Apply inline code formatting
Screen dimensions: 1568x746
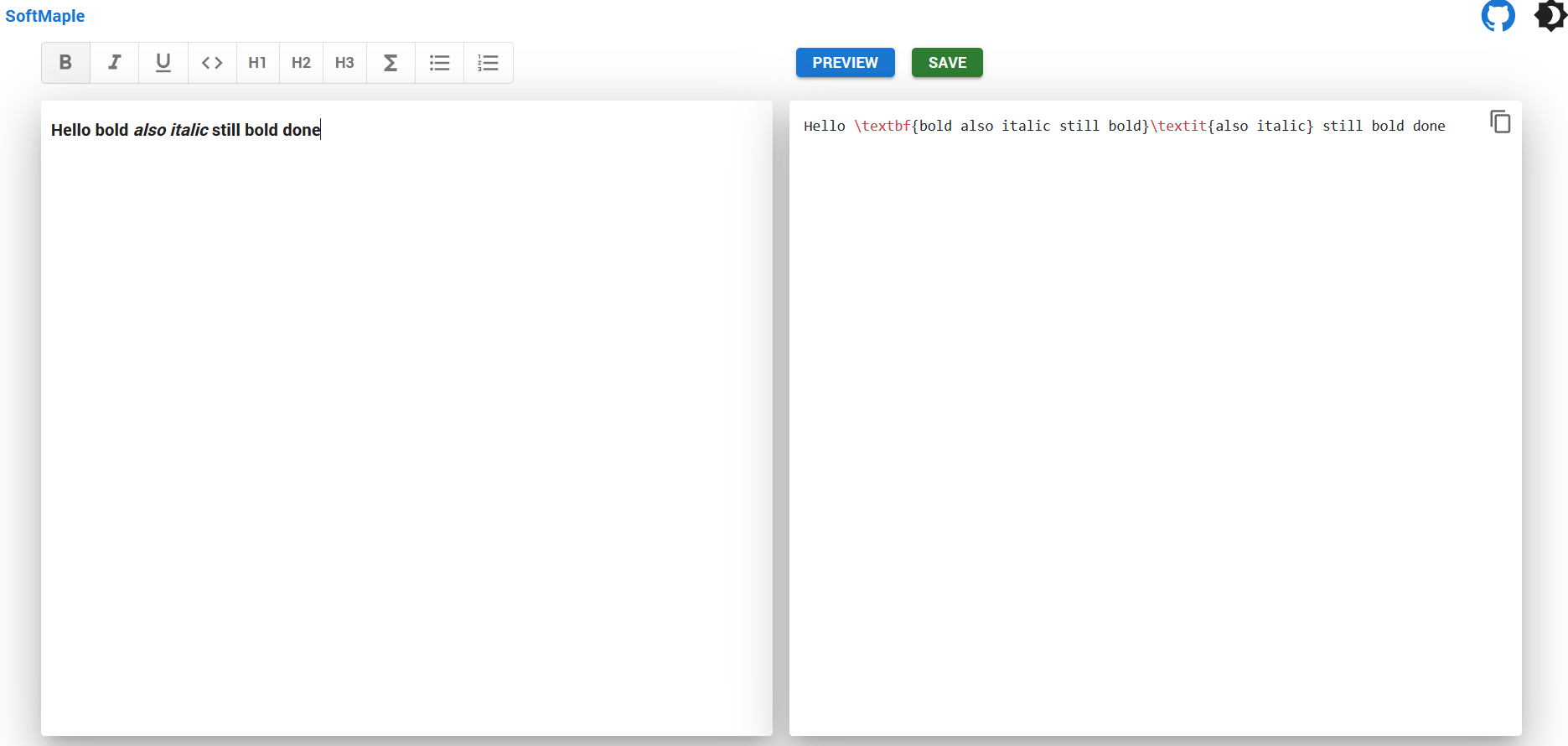(x=212, y=63)
